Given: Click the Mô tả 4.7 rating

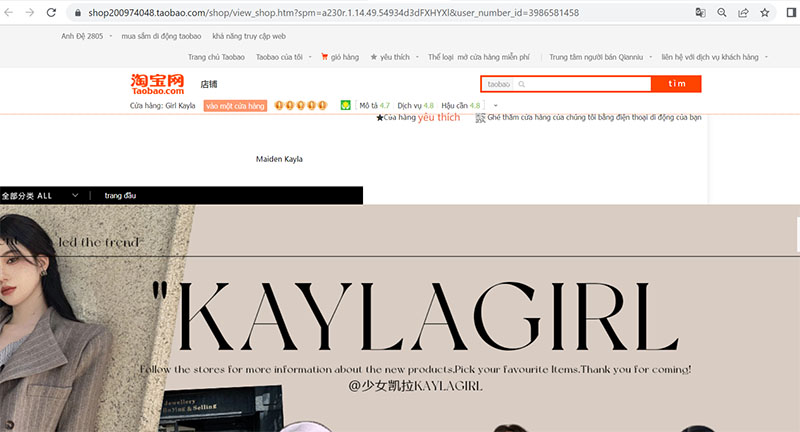Looking at the screenshot, I should pos(374,106).
